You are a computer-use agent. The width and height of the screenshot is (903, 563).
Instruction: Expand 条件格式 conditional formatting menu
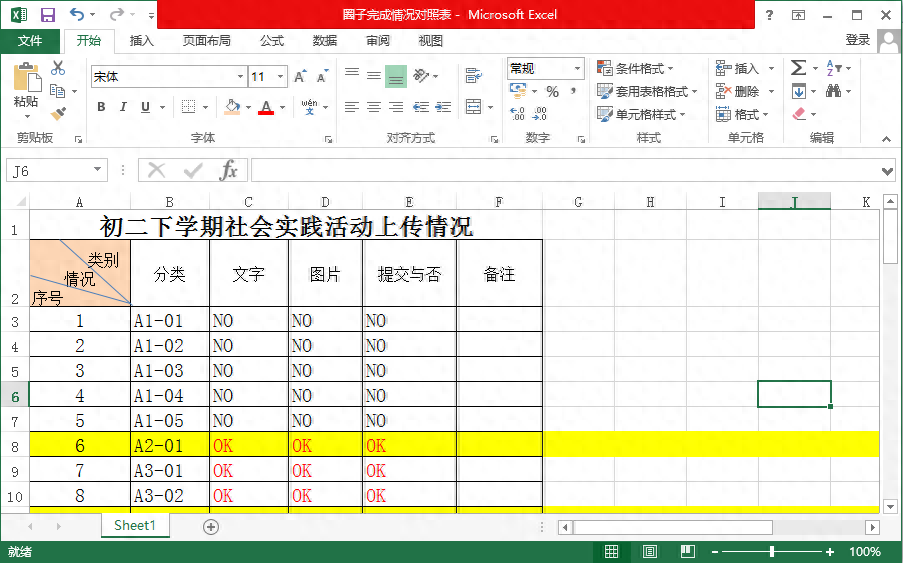(635, 69)
